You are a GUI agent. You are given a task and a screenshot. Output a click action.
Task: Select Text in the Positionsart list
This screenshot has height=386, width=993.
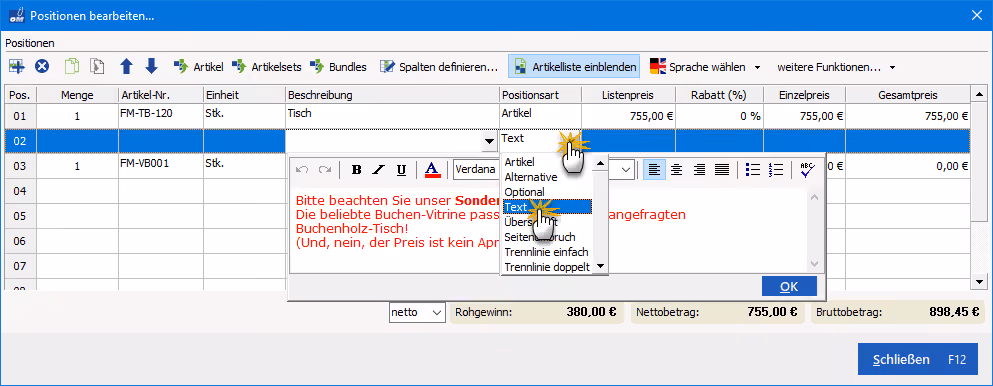[x=548, y=207]
